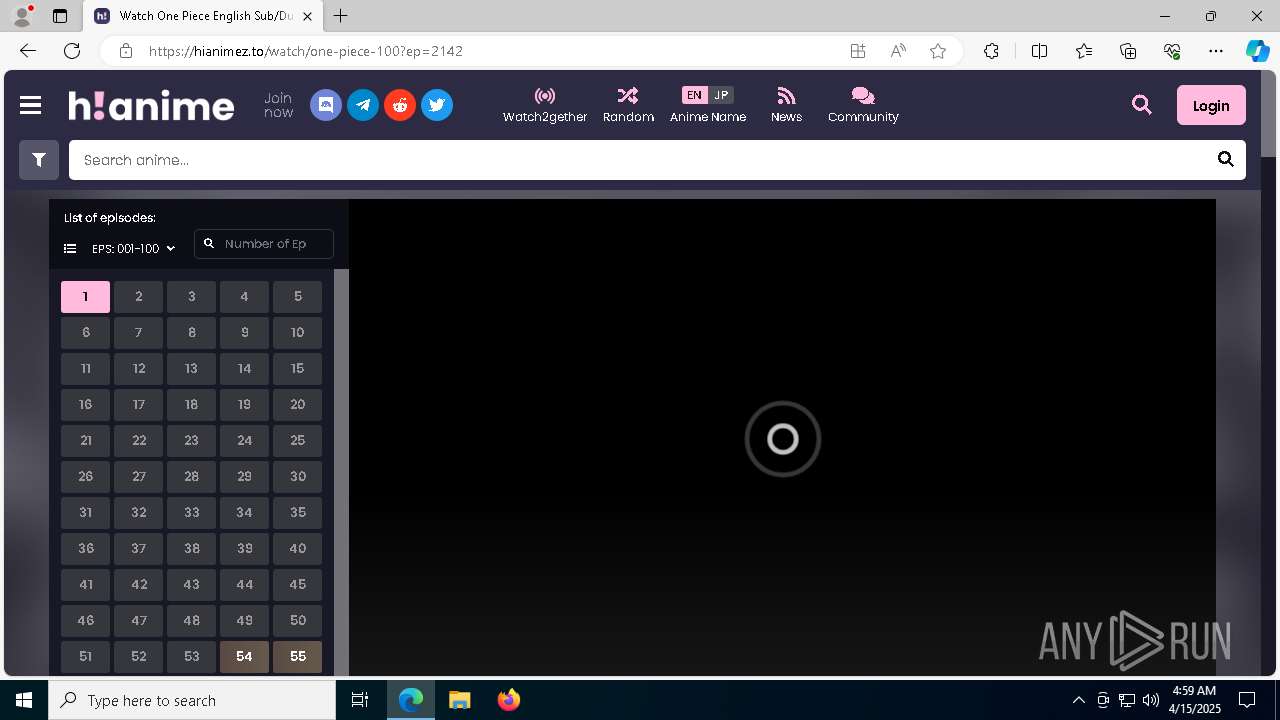The height and width of the screenshot is (720, 1280).
Task: Open File Explorer from taskbar
Action: 459,700
